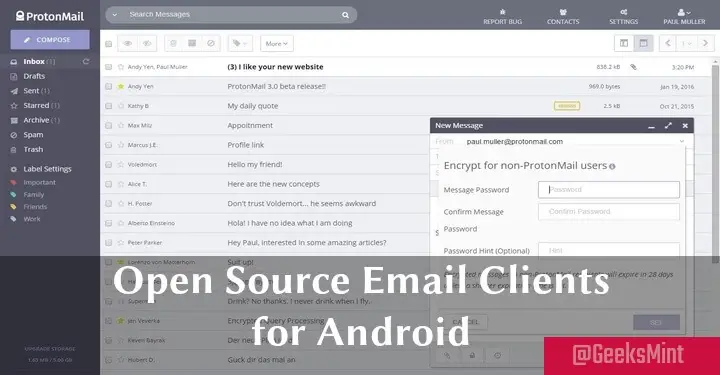Click the message list vertical scrollbar

pos(715,163)
